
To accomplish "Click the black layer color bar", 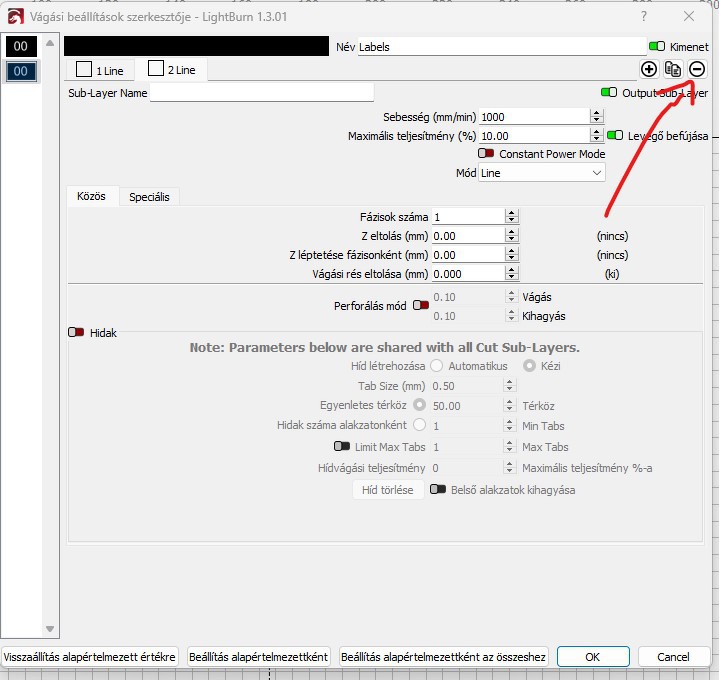I will [x=196, y=46].
